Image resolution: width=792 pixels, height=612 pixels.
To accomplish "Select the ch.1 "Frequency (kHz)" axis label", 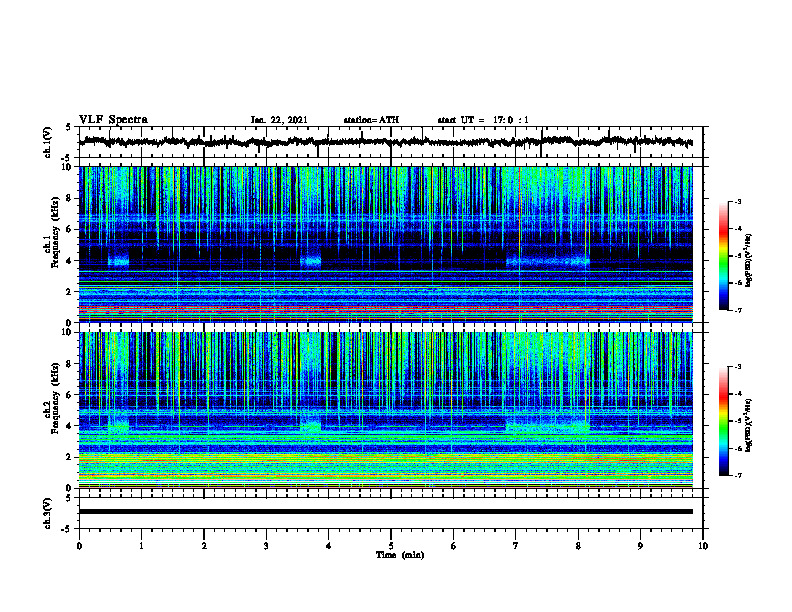I will coord(56,233).
